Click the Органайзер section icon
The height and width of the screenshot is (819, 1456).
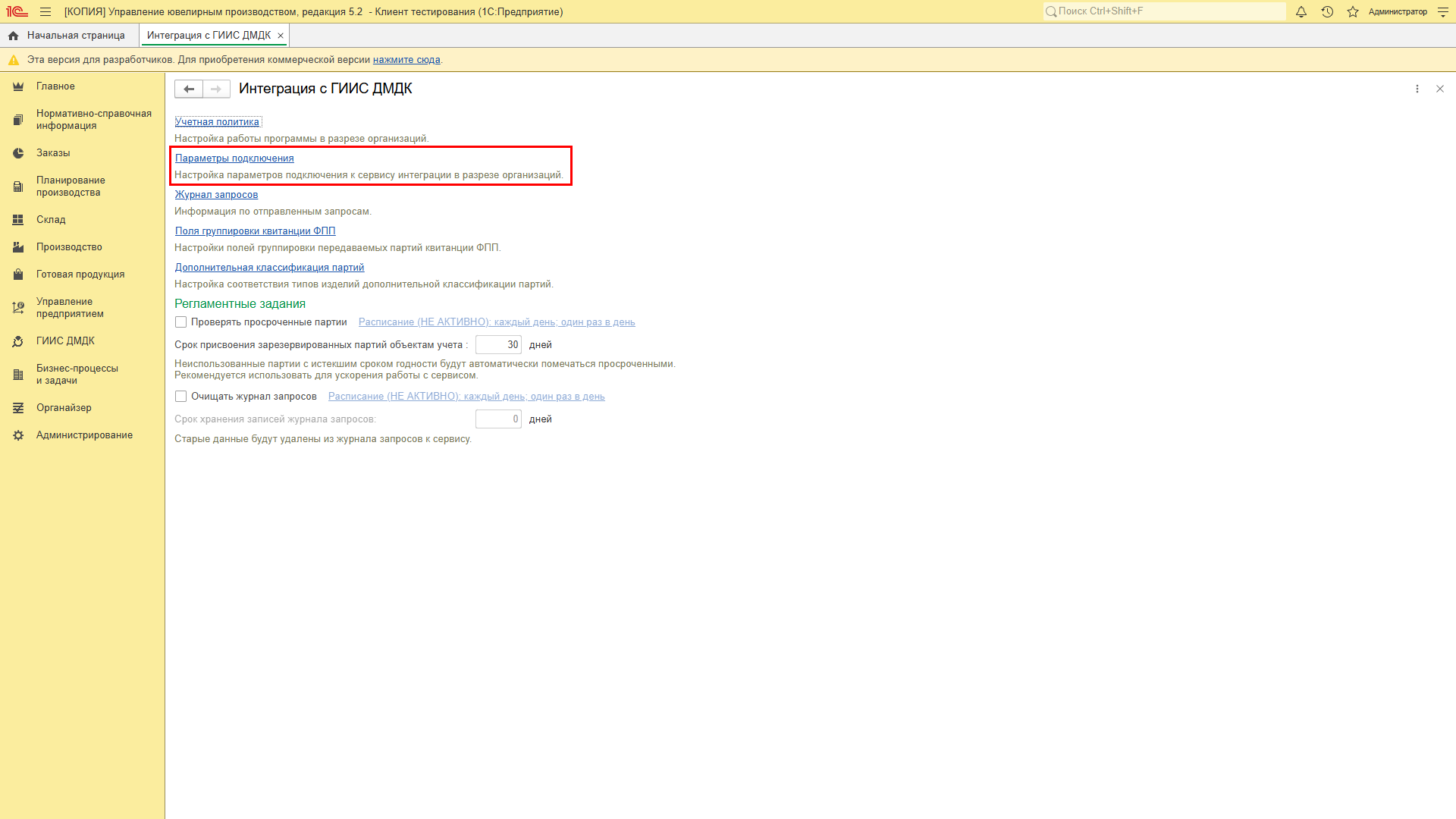pyautogui.click(x=18, y=408)
